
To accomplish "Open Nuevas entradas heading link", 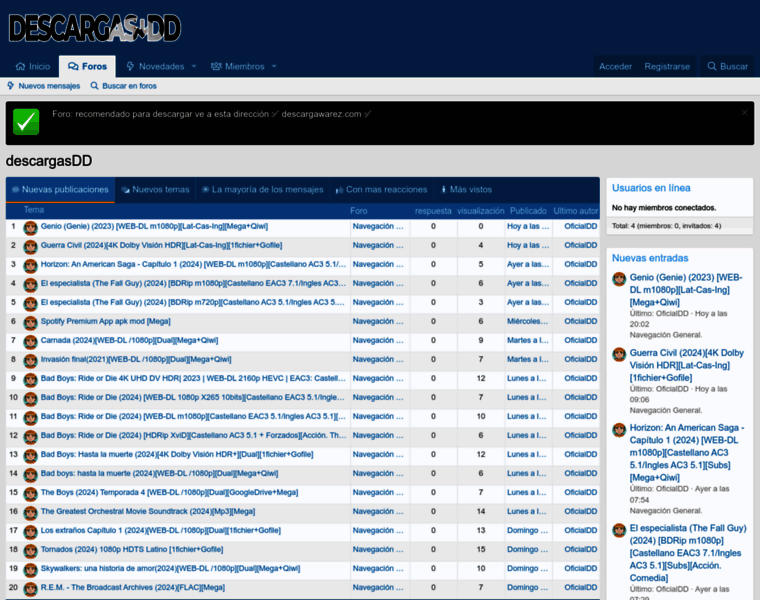I will [650, 258].
